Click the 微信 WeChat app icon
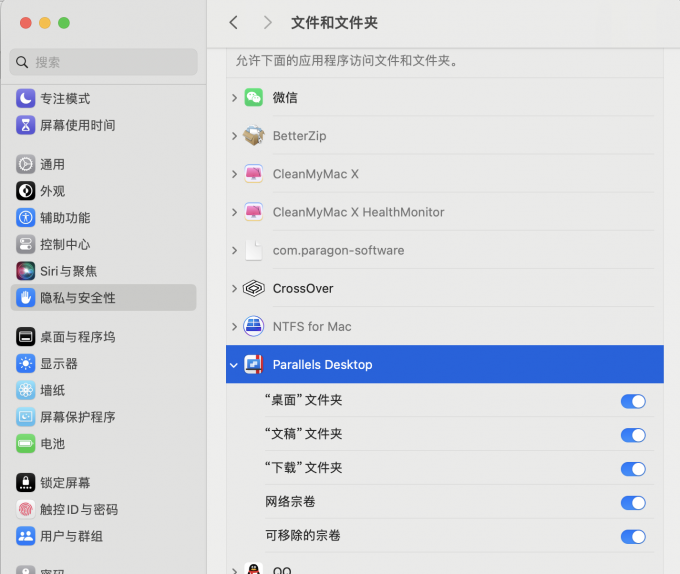This screenshot has width=680, height=574. point(254,98)
